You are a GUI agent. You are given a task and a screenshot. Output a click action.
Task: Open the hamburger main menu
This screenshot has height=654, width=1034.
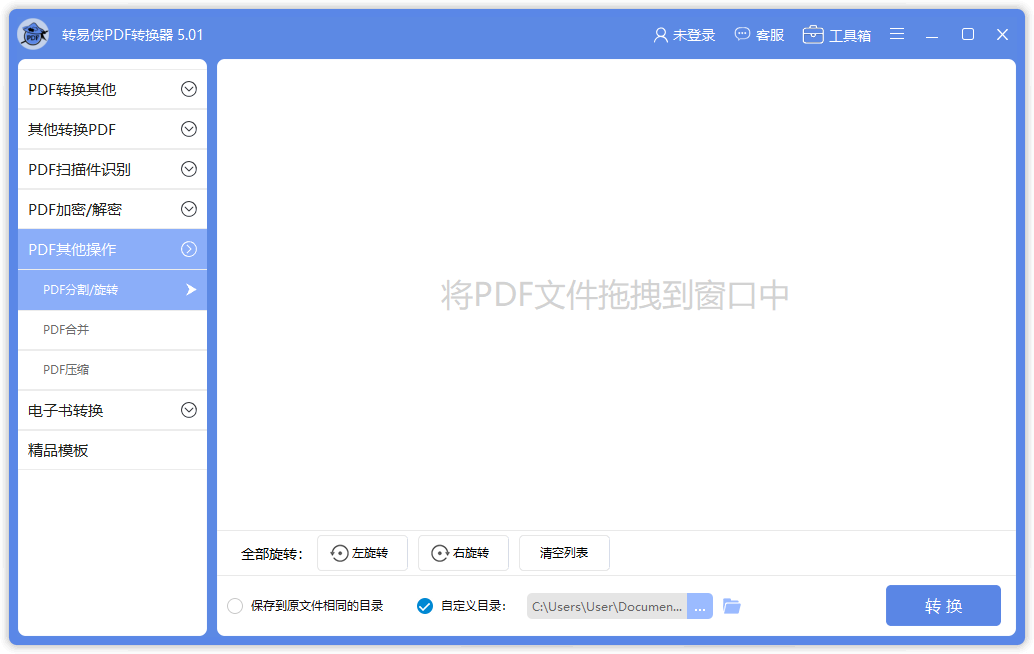pyautogui.click(x=897, y=34)
